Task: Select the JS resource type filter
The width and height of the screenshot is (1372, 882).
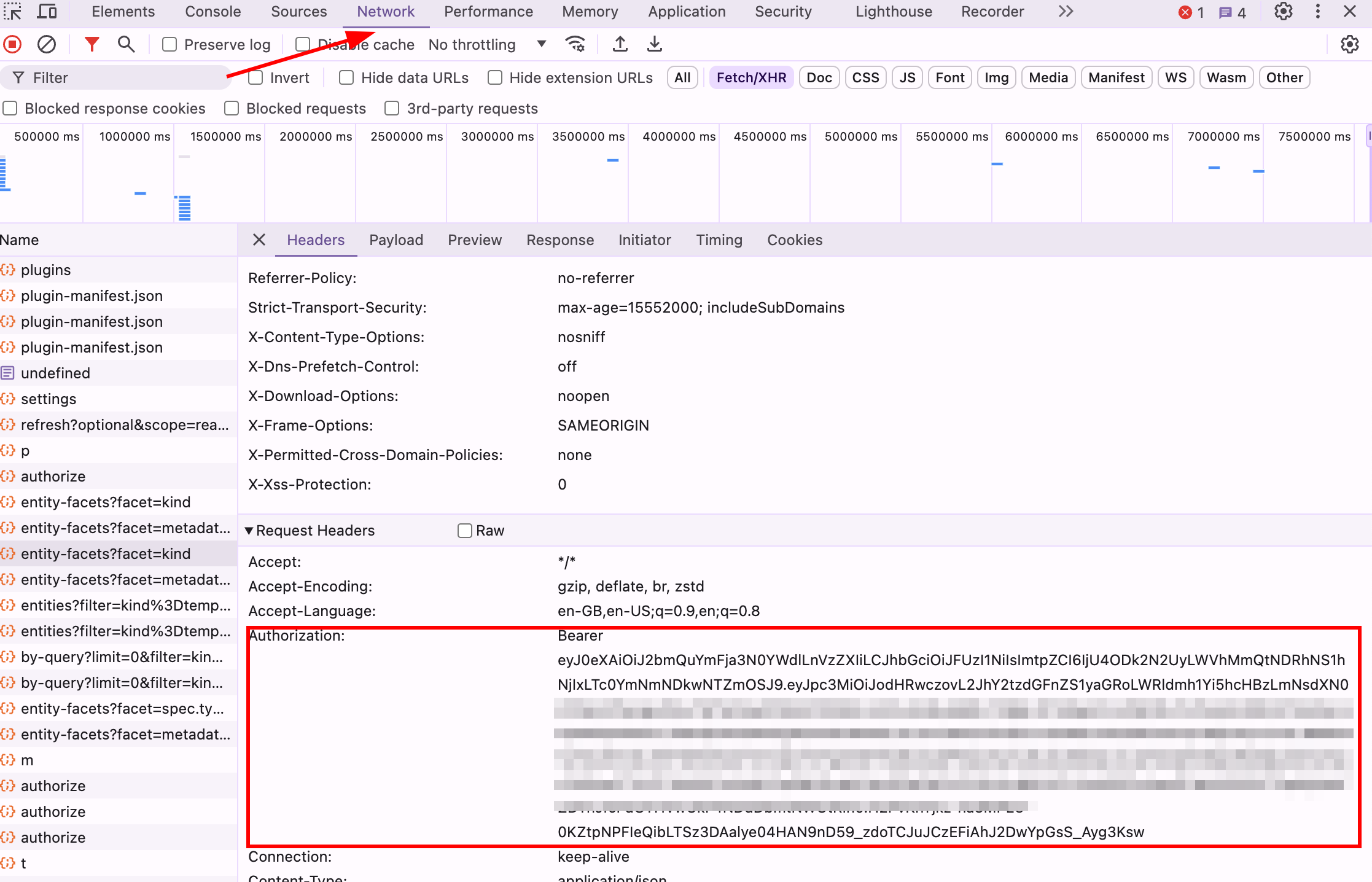Action: pyautogui.click(x=906, y=77)
